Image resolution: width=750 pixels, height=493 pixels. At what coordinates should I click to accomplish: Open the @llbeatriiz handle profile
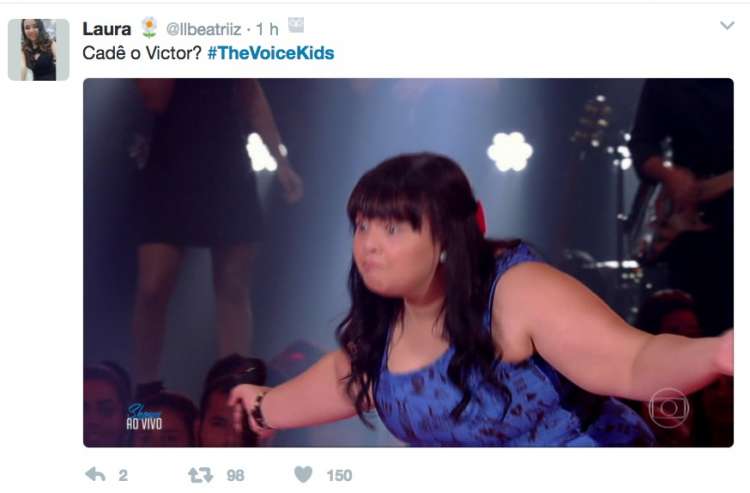coord(203,29)
